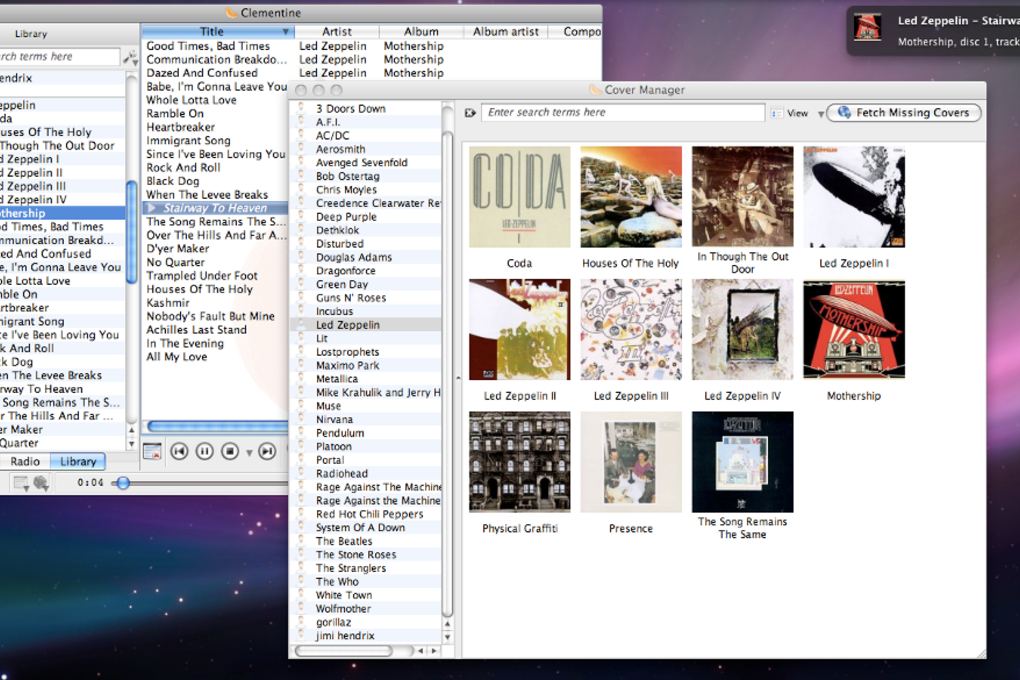Select Heartbreaker in the playlist

click(180, 127)
